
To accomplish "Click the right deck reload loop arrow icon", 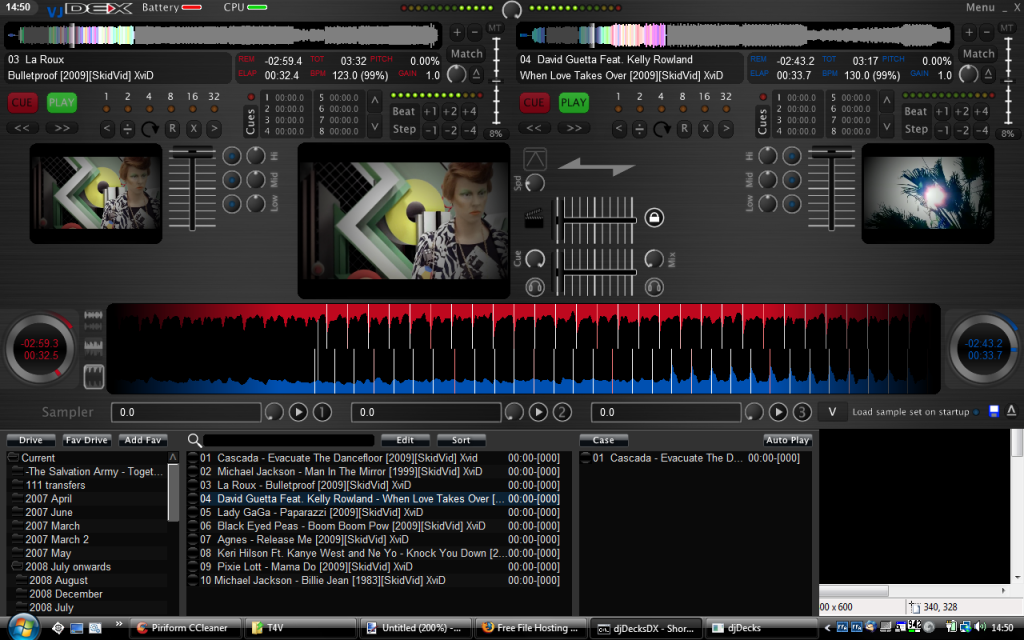I will [x=662, y=129].
